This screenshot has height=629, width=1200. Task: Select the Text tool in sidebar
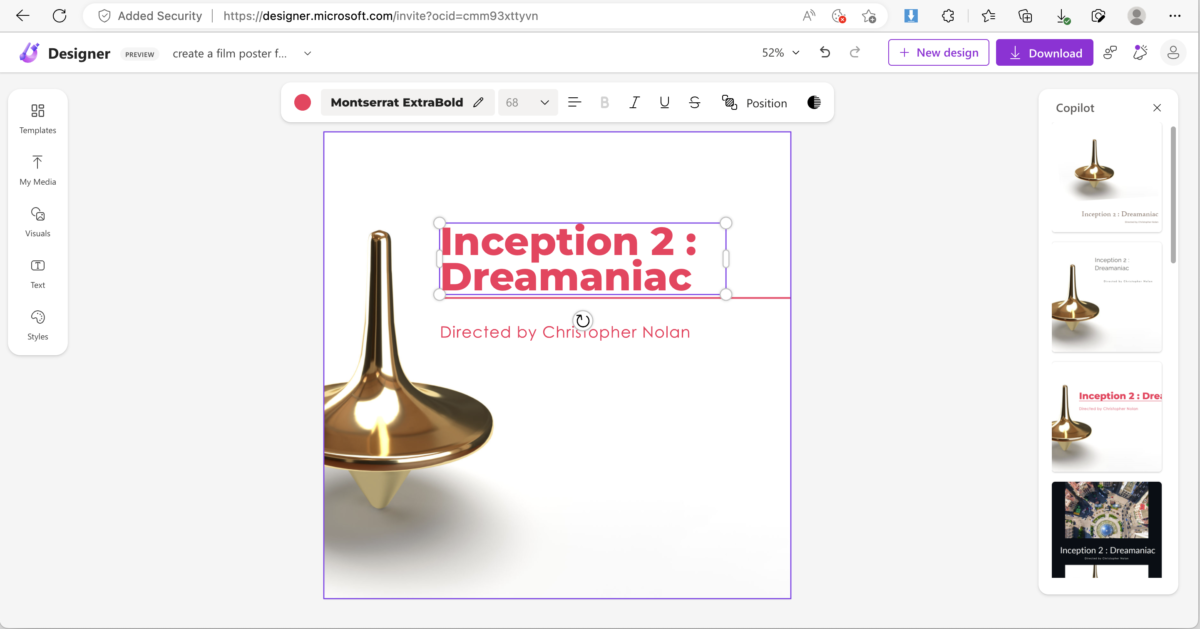pyautogui.click(x=38, y=273)
